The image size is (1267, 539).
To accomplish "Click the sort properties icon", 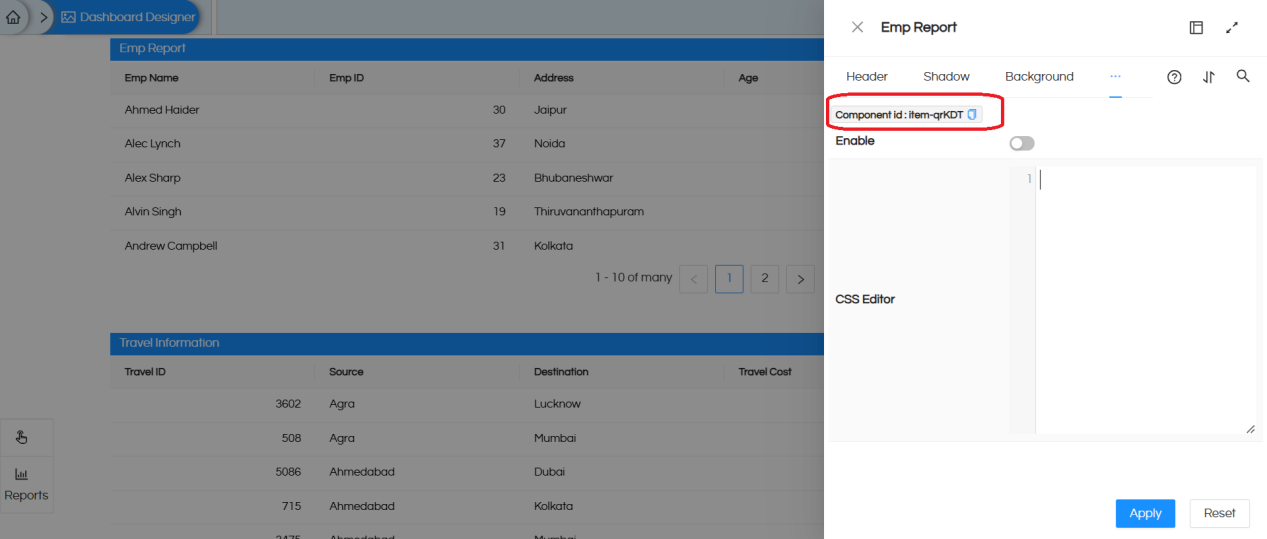I will coord(1209,77).
